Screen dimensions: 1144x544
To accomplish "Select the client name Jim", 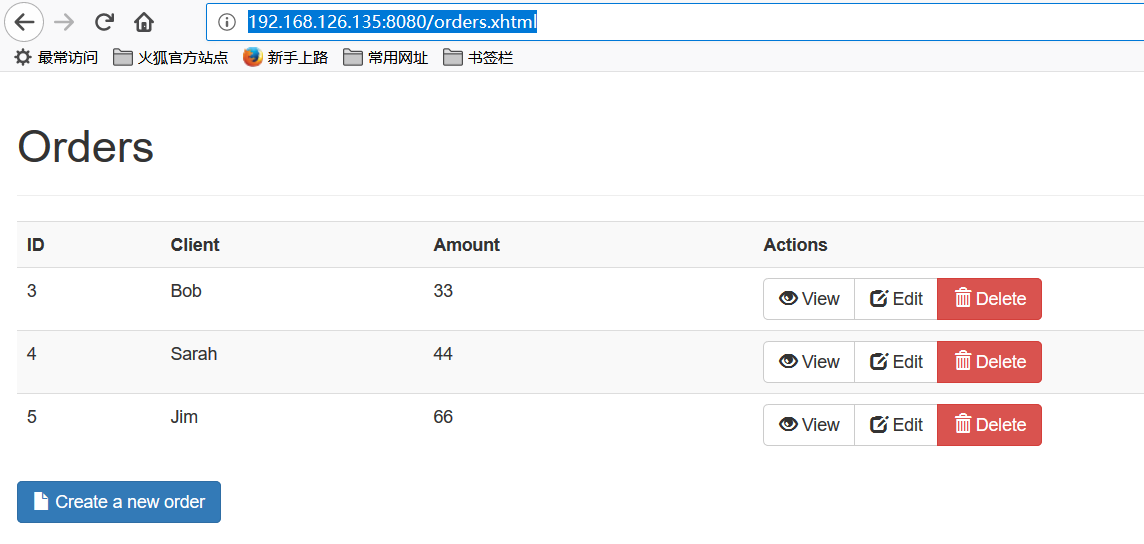I will tap(185, 417).
